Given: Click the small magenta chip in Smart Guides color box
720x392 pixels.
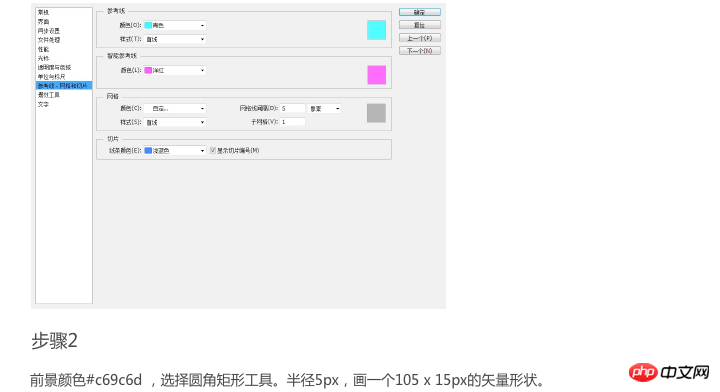Looking at the screenshot, I should click(x=148, y=70).
